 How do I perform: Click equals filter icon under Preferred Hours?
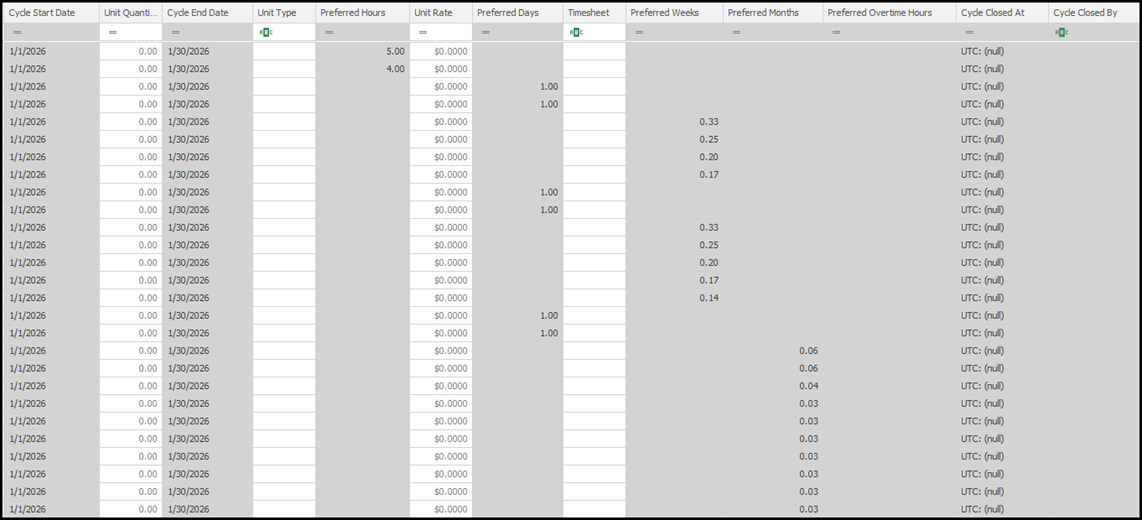327,33
